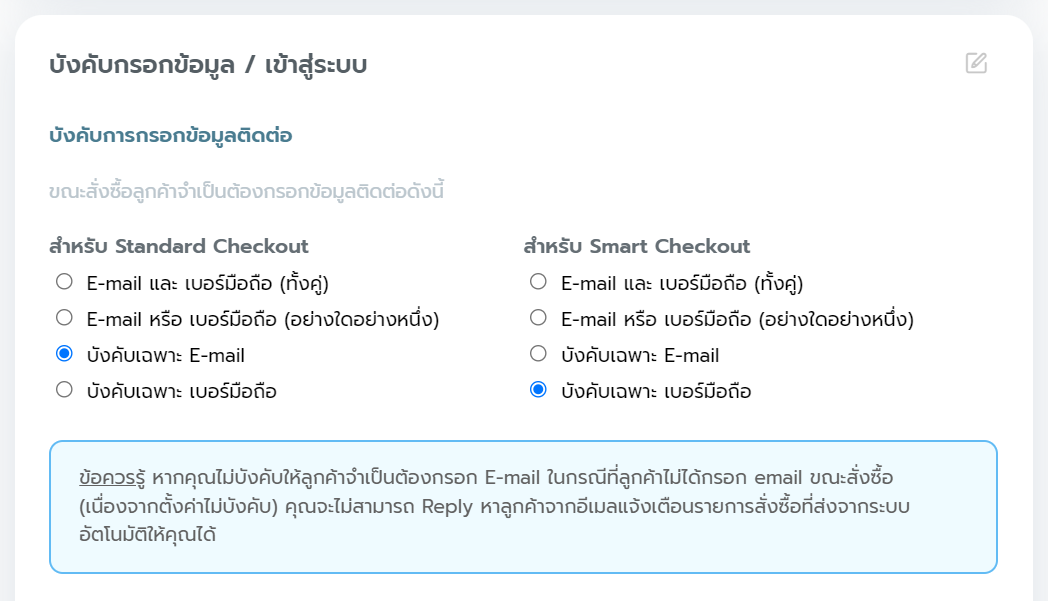Select 'E-mail และ เบอร์มือถือ (ทั้งคู่)' radio for Smart Checkout

tap(538, 282)
